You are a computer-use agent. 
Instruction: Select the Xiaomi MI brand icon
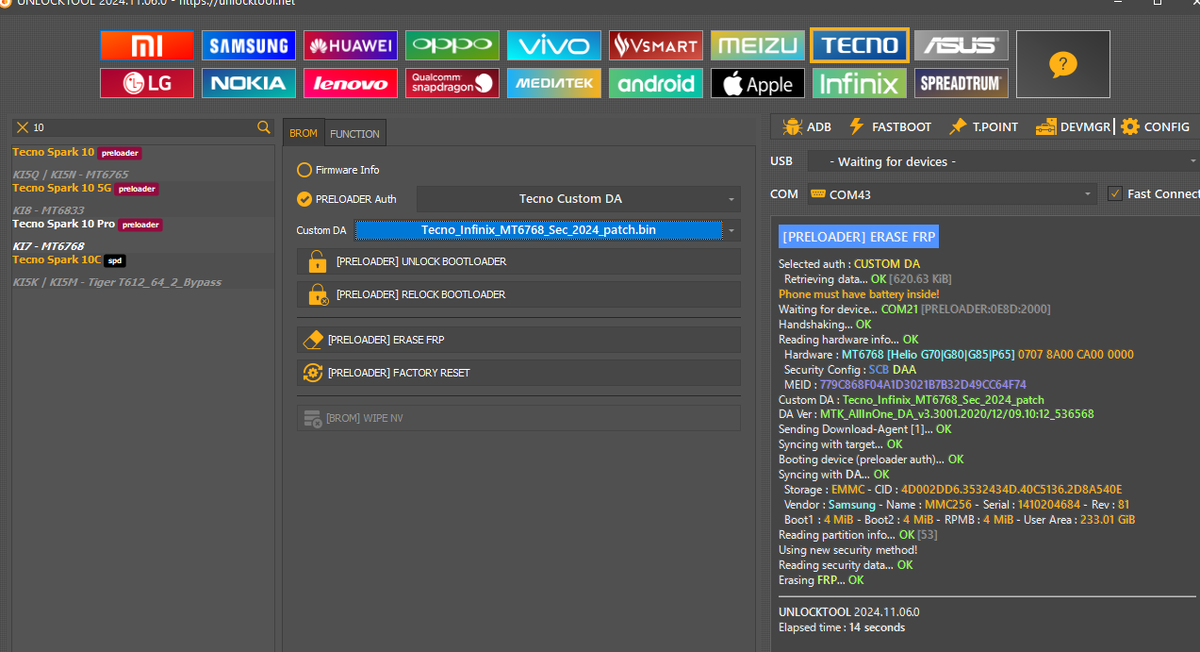[147, 45]
